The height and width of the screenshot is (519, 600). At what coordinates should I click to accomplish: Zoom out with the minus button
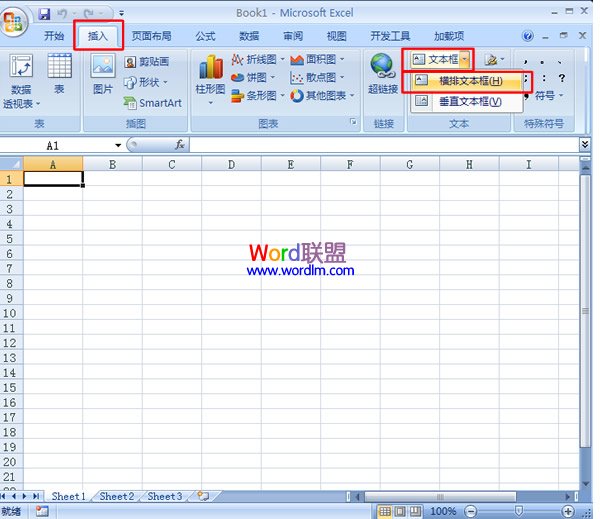point(471,511)
